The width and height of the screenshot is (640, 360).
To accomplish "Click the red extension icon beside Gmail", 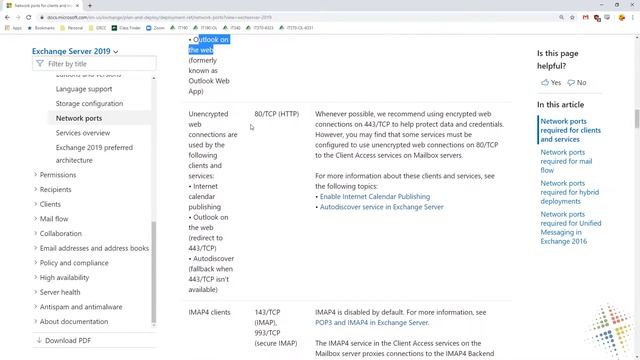I will [597, 18].
